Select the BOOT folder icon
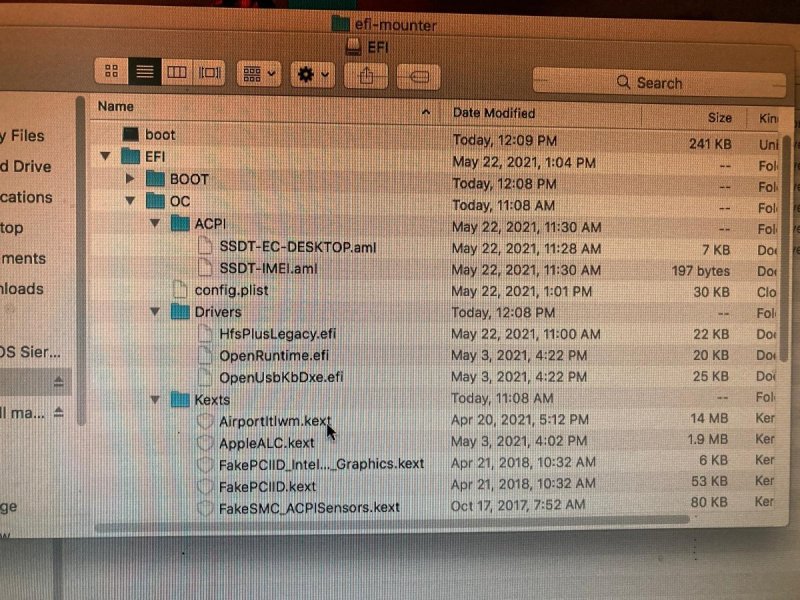The width and height of the screenshot is (800, 600). point(155,179)
